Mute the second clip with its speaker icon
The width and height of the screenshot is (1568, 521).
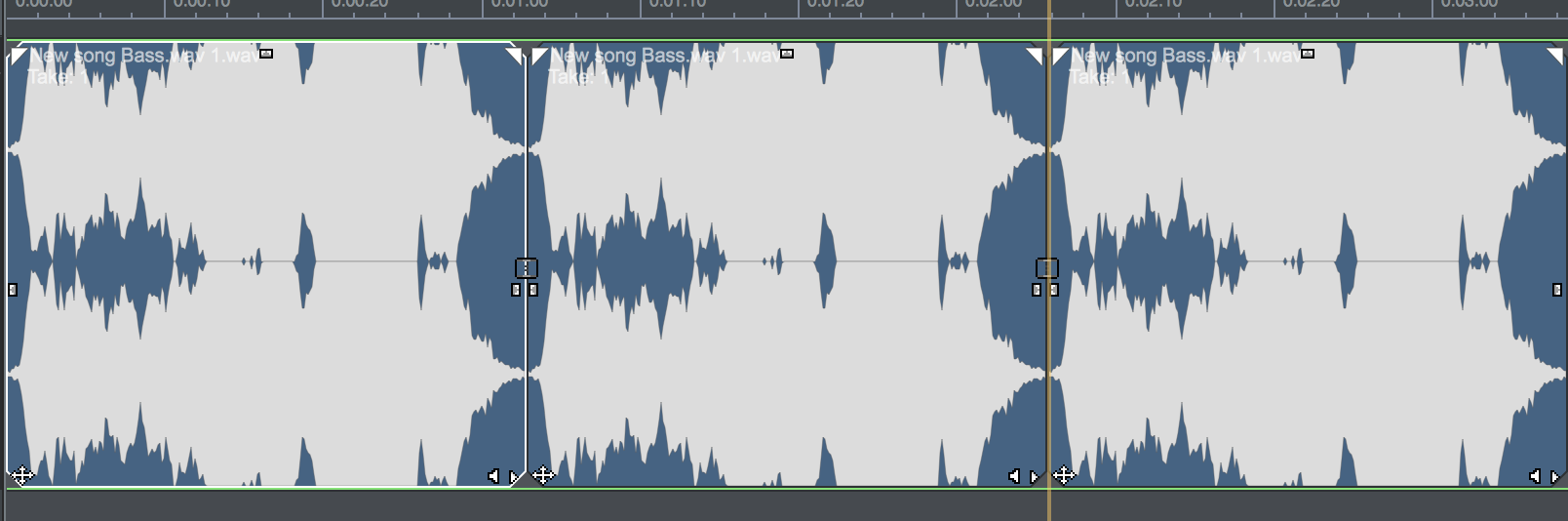(x=1014, y=476)
